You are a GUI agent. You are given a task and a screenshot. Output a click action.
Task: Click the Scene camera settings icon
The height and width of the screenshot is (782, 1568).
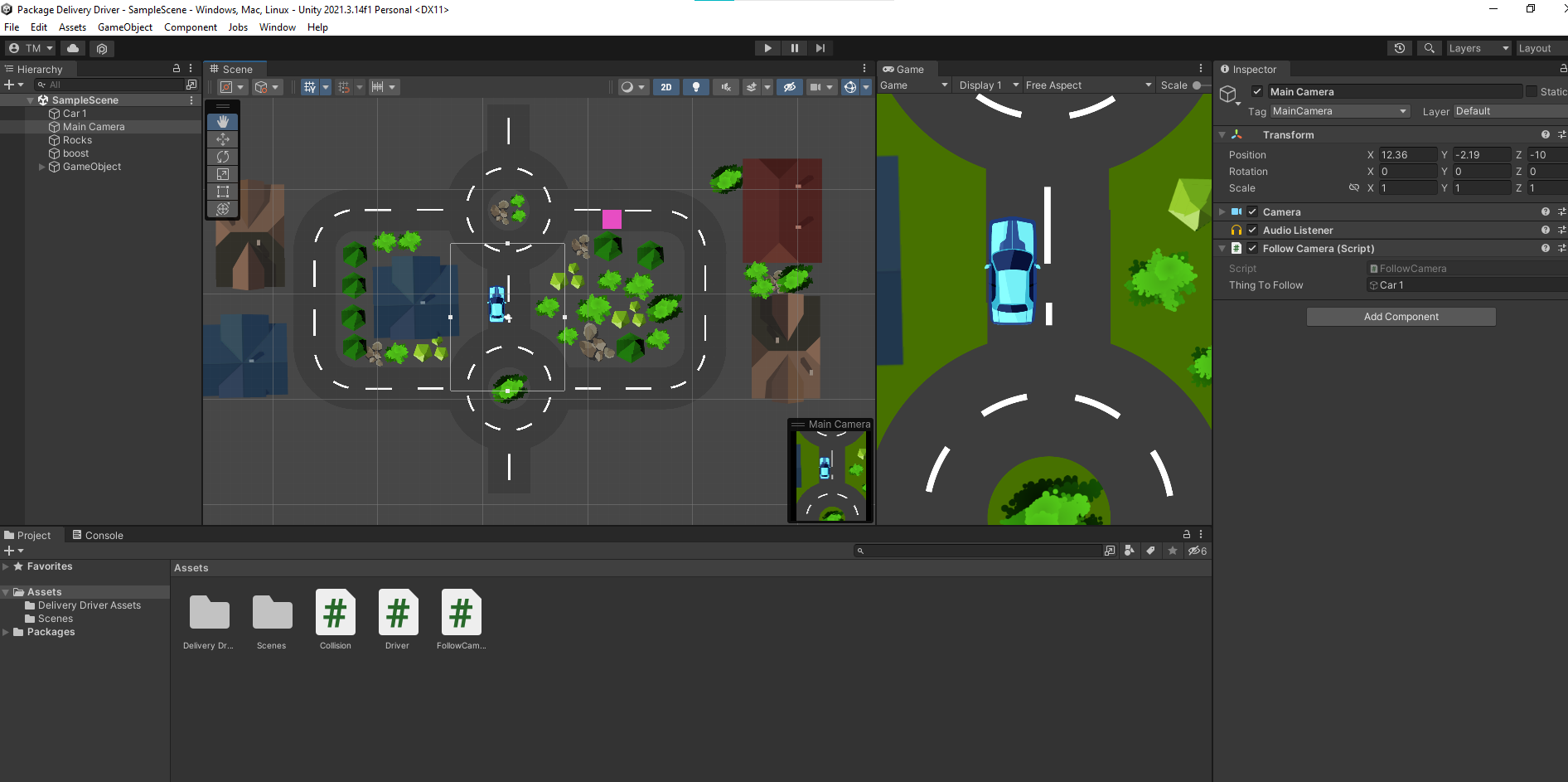(815, 87)
